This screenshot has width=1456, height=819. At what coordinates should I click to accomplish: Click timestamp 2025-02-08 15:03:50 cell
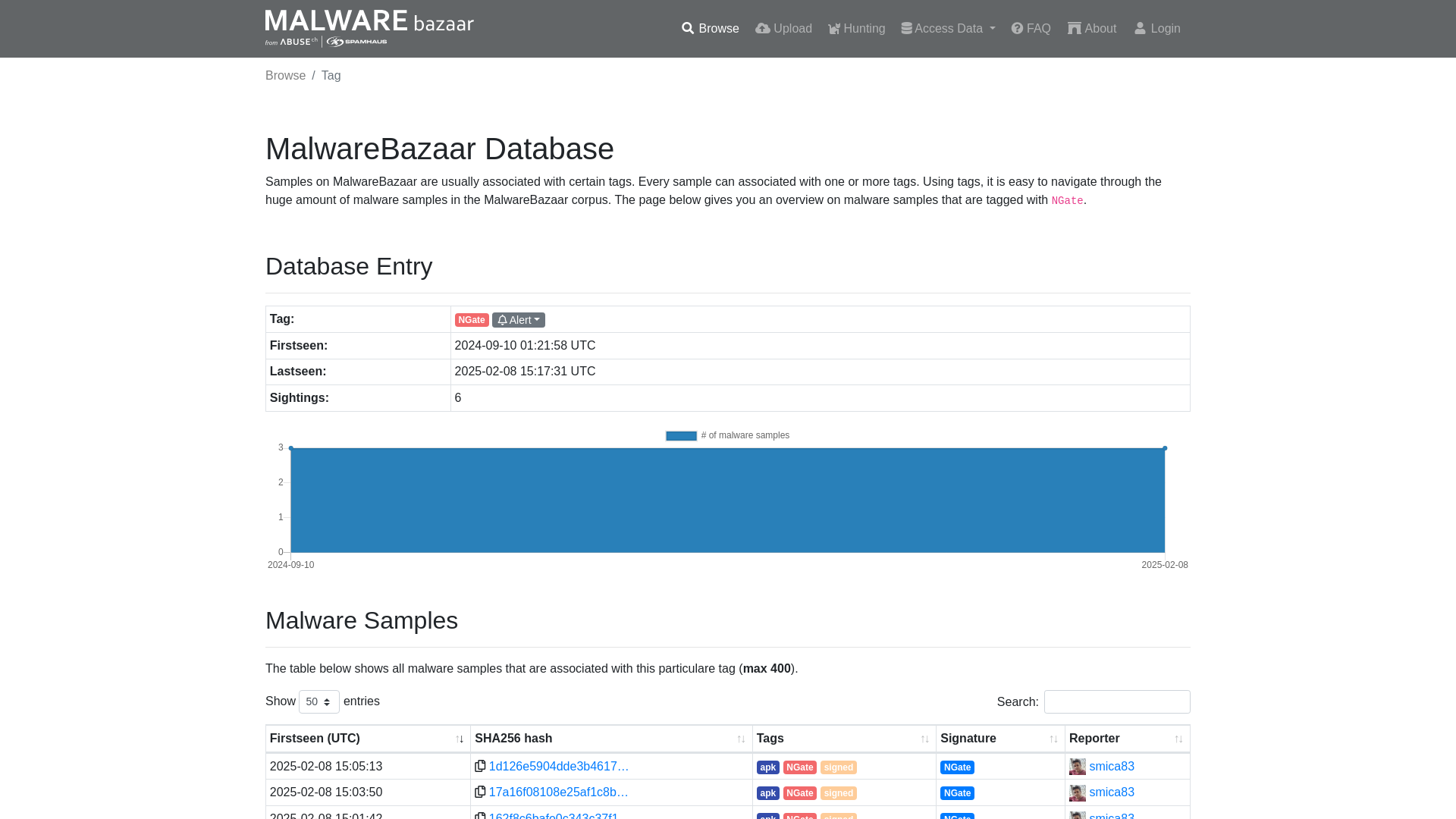326,792
